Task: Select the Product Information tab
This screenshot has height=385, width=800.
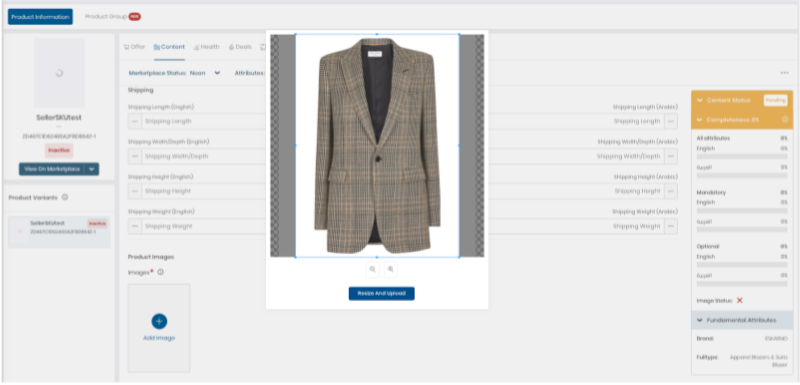Action: [x=40, y=17]
